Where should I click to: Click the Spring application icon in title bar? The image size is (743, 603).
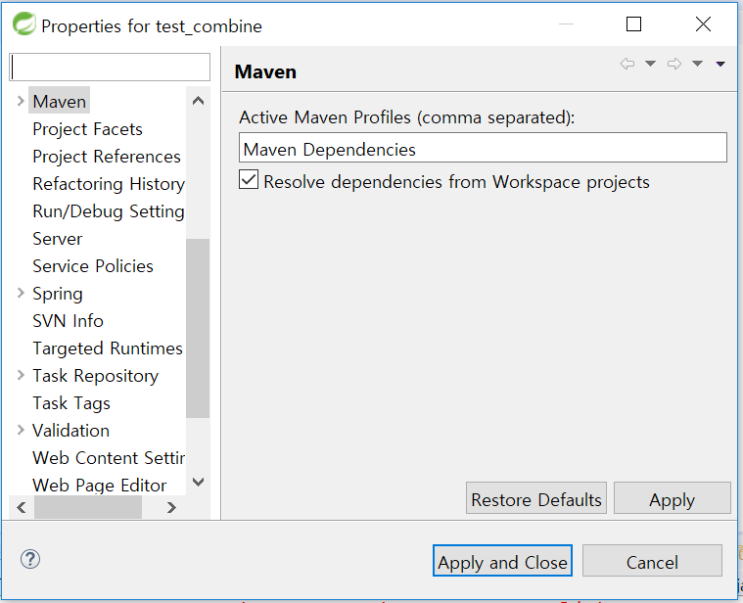click(24, 24)
